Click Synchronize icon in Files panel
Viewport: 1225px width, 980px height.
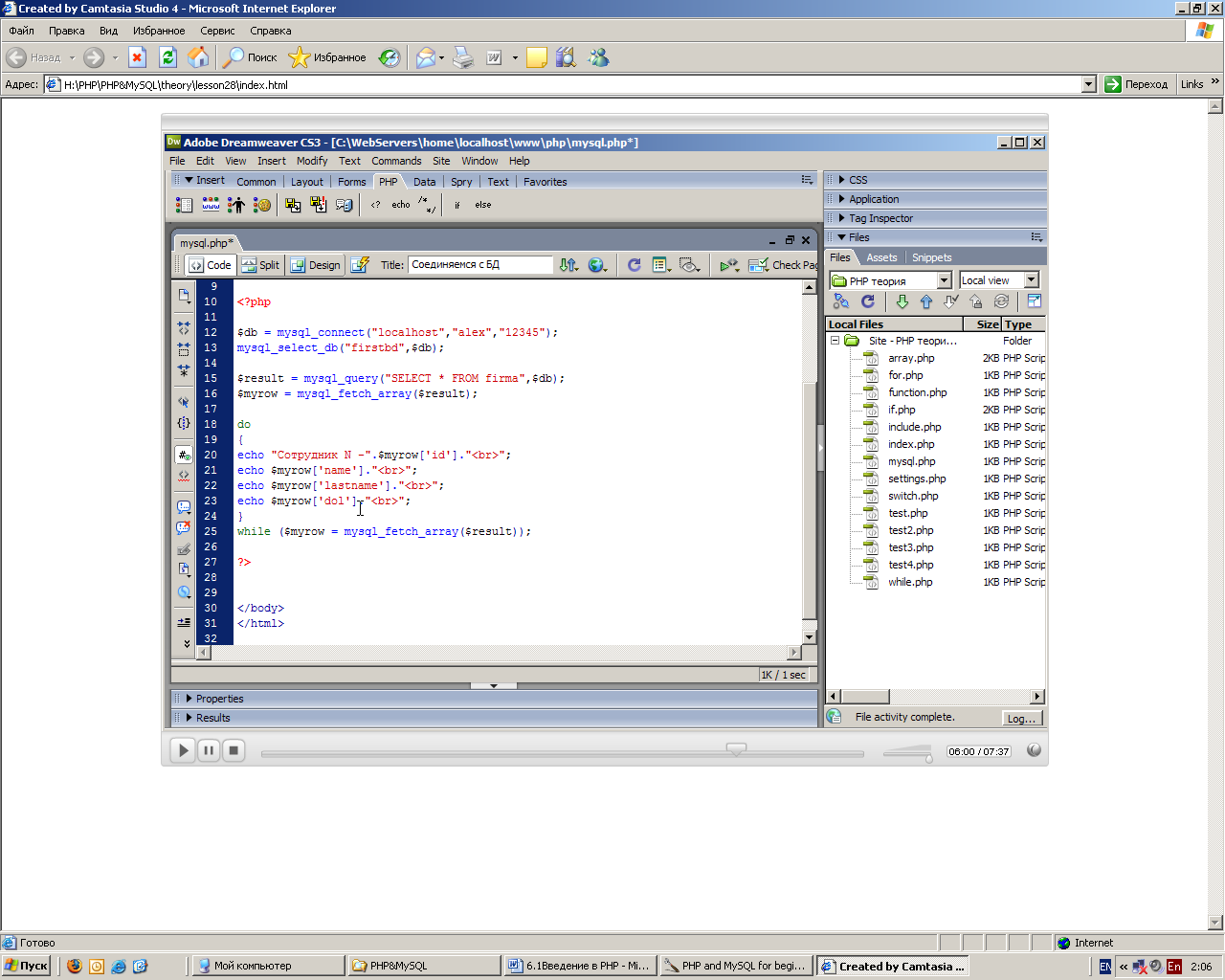point(1001,301)
